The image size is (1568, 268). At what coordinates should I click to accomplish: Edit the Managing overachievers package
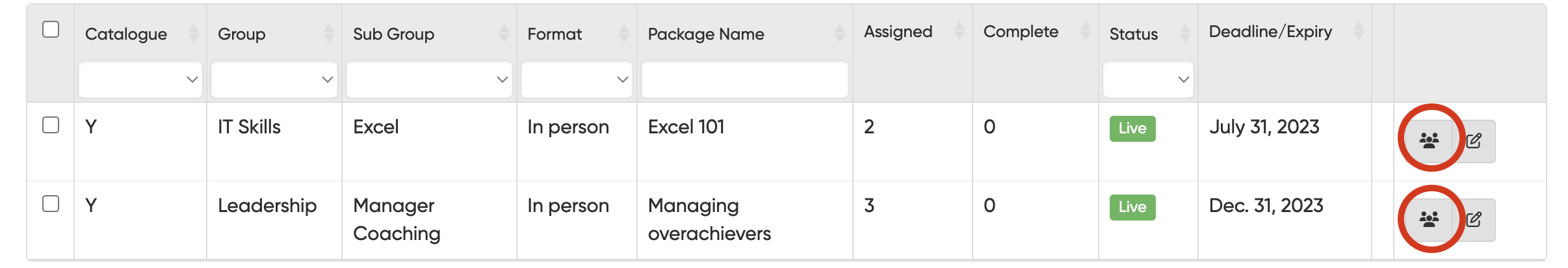(1474, 219)
